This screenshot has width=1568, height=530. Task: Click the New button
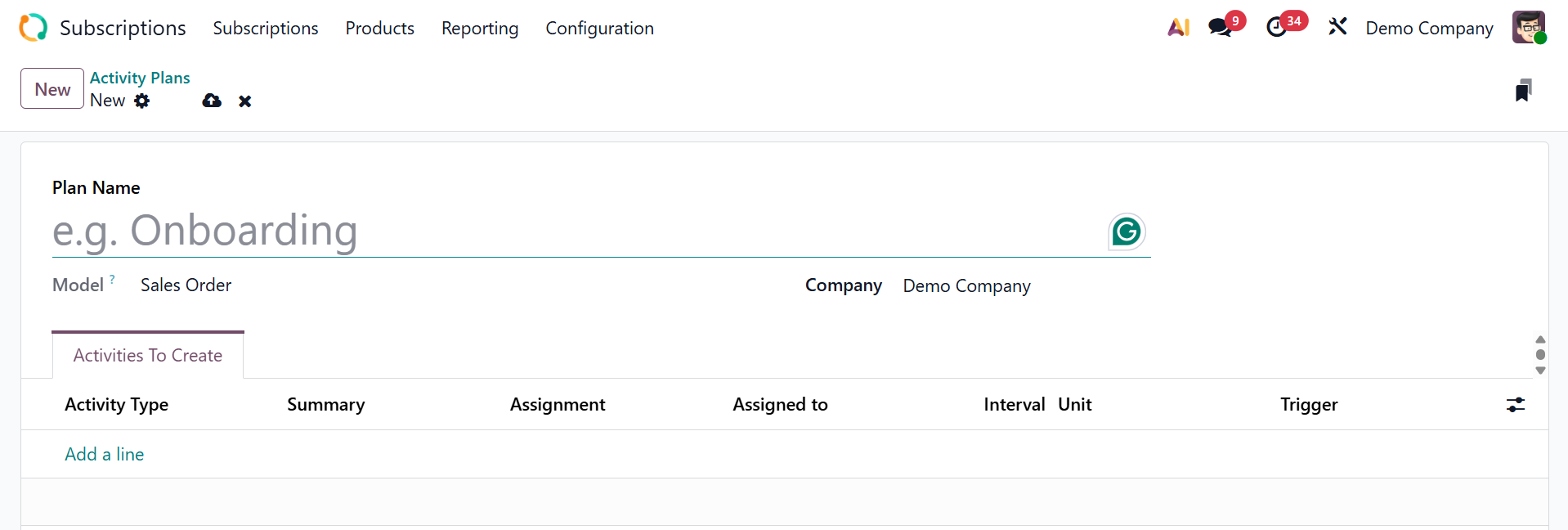[52, 89]
